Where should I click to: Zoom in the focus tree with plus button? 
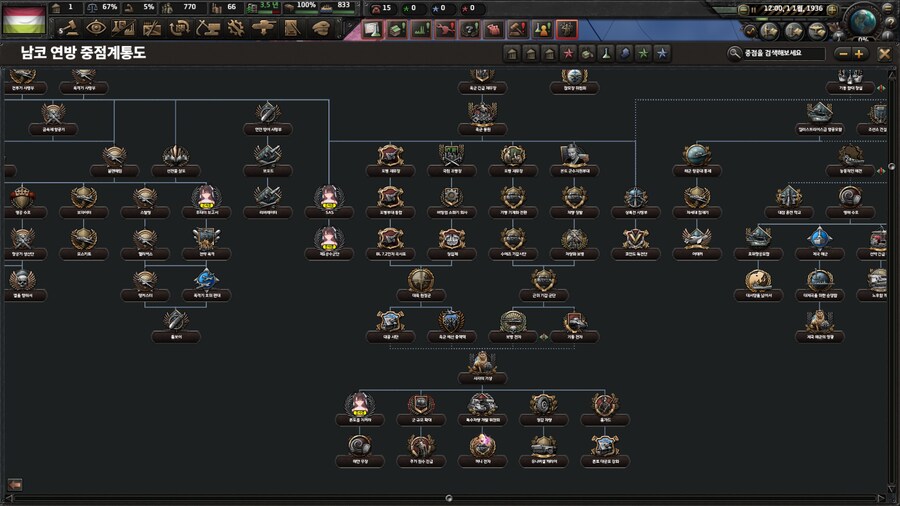pos(860,53)
